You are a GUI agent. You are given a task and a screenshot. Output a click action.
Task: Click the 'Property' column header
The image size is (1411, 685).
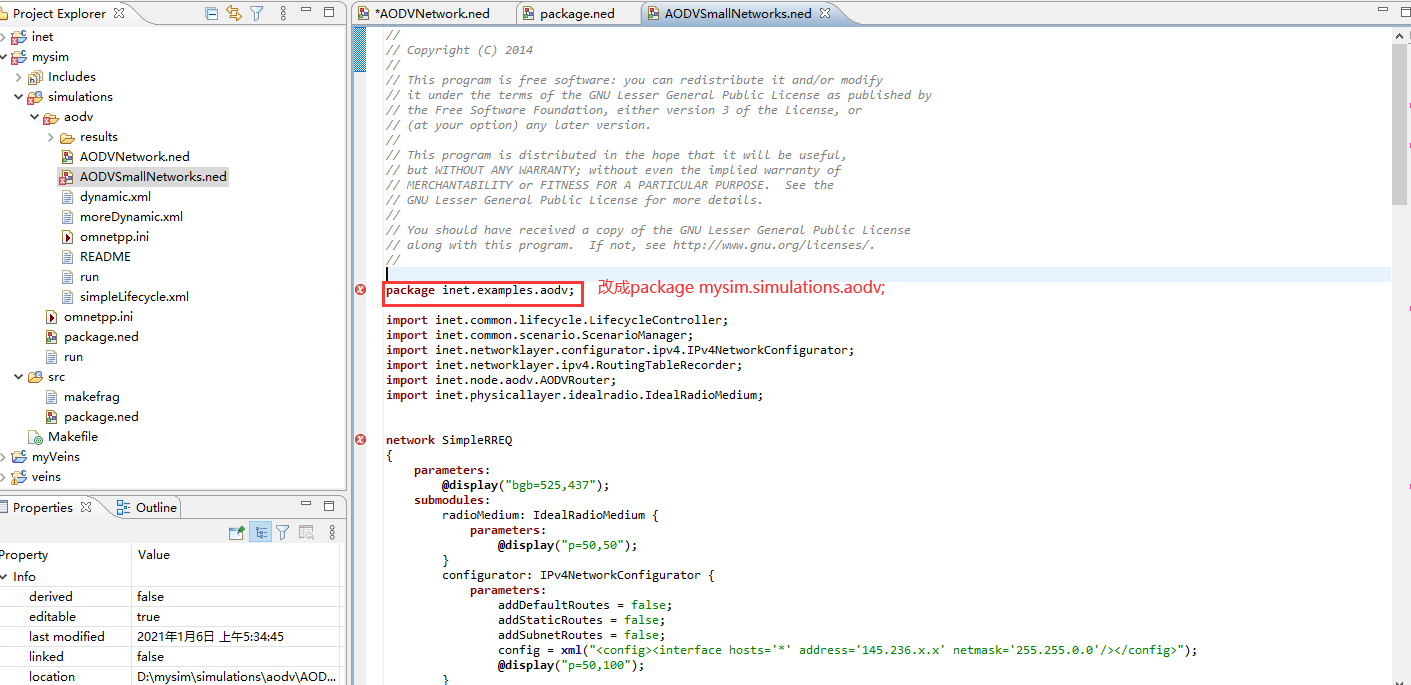pyautogui.click(x=24, y=555)
